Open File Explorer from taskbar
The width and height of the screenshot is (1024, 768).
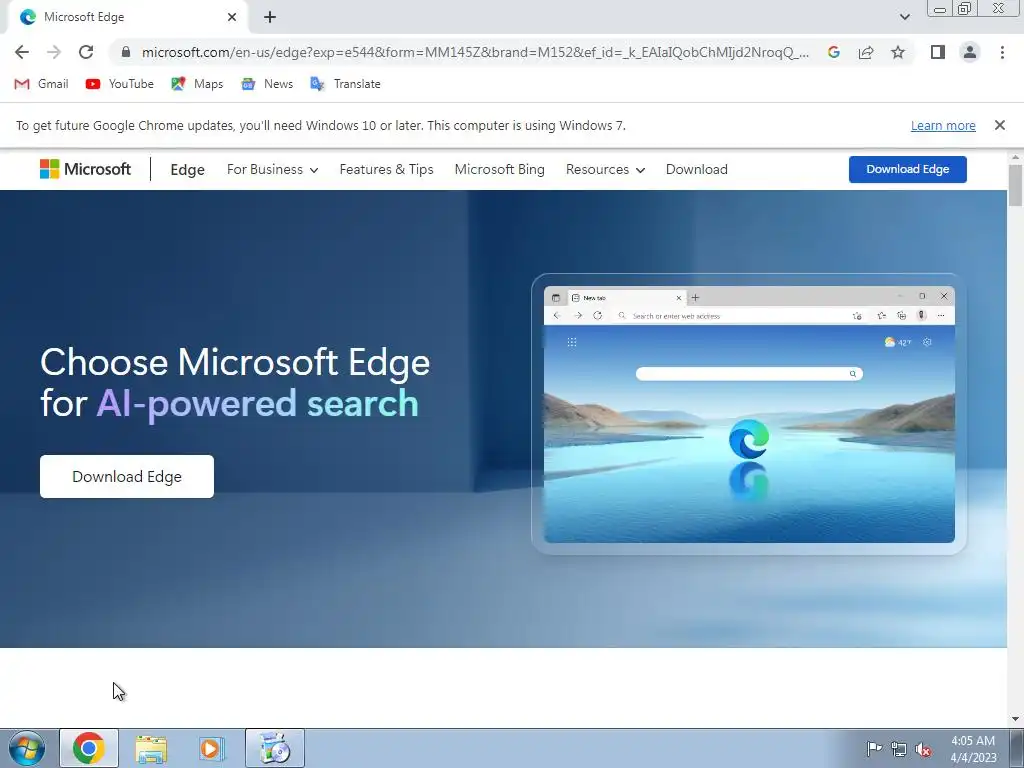[151, 748]
